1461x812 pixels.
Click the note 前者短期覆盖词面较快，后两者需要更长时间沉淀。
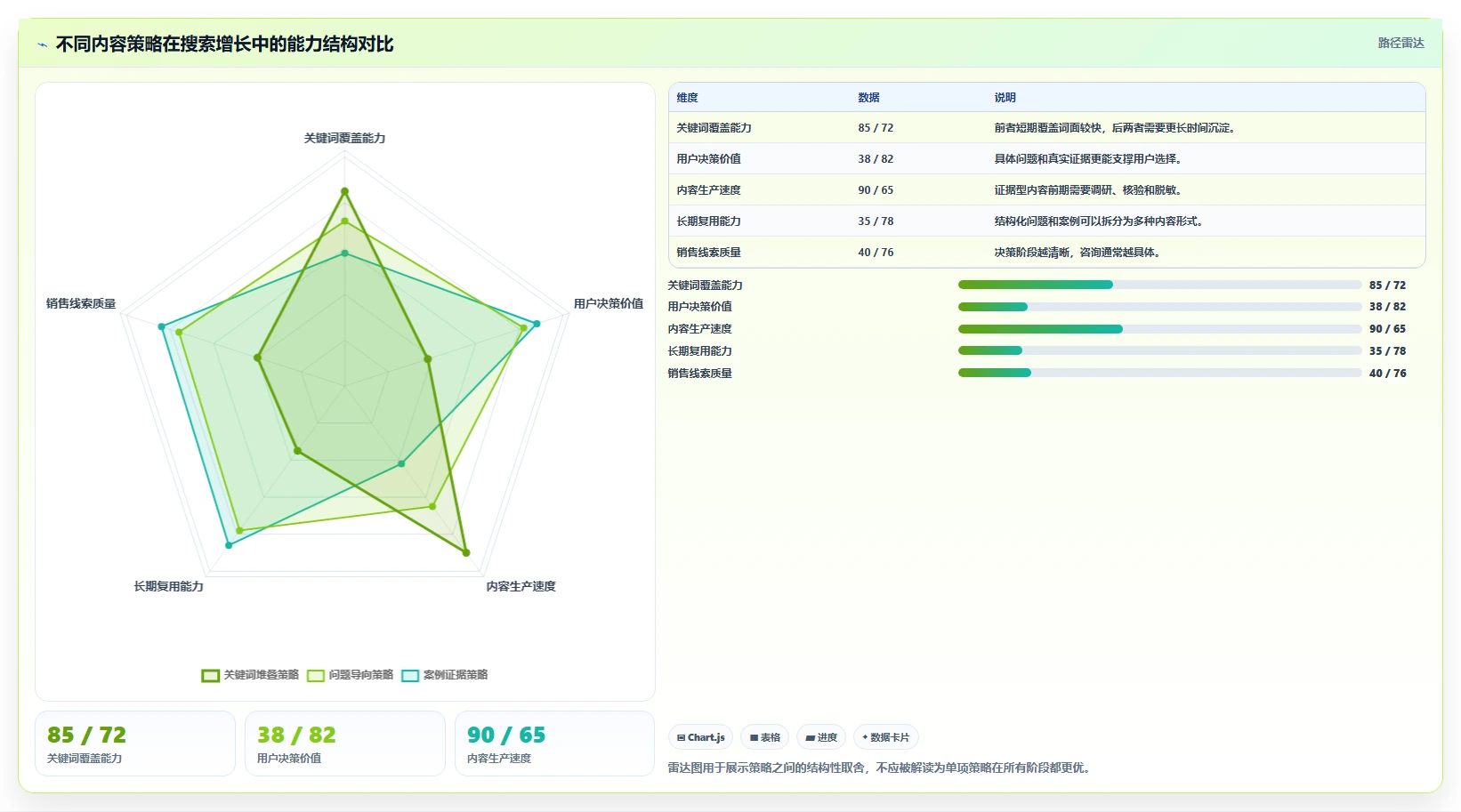click(x=1116, y=128)
